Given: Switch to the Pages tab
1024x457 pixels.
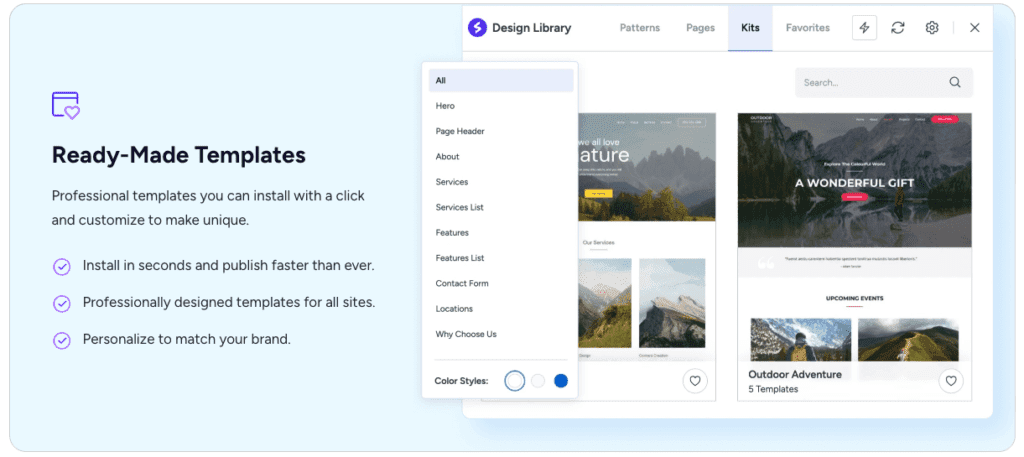Looking at the screenshot, I should point(700,28).
